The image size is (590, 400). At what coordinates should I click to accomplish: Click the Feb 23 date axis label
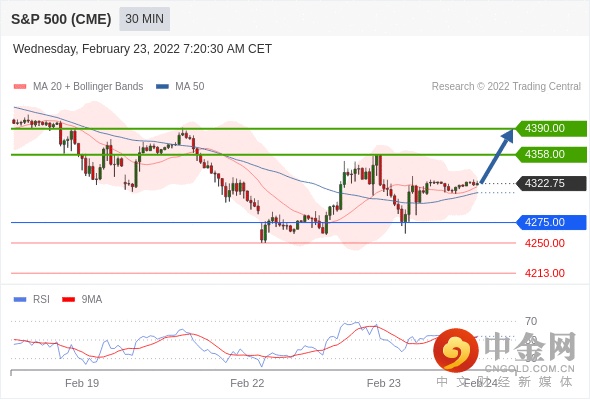click(384, 383)
